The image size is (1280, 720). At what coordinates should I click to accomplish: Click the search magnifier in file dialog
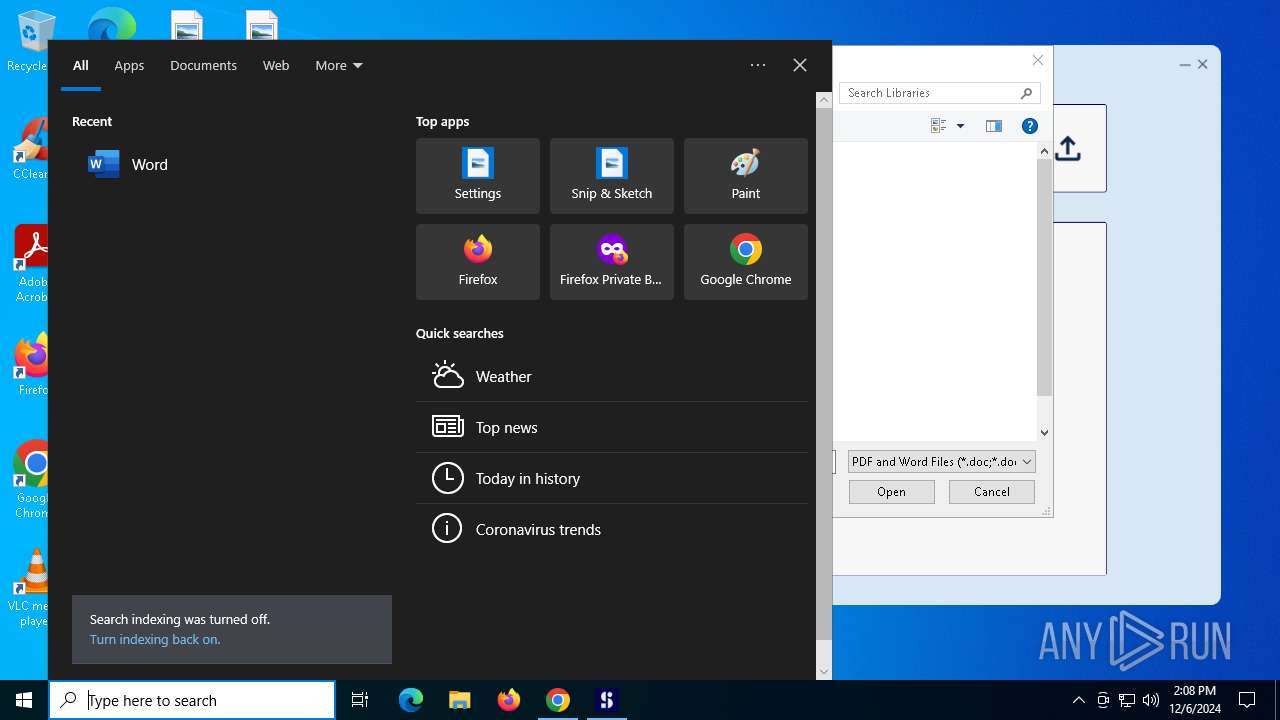tap(1026, 93)
